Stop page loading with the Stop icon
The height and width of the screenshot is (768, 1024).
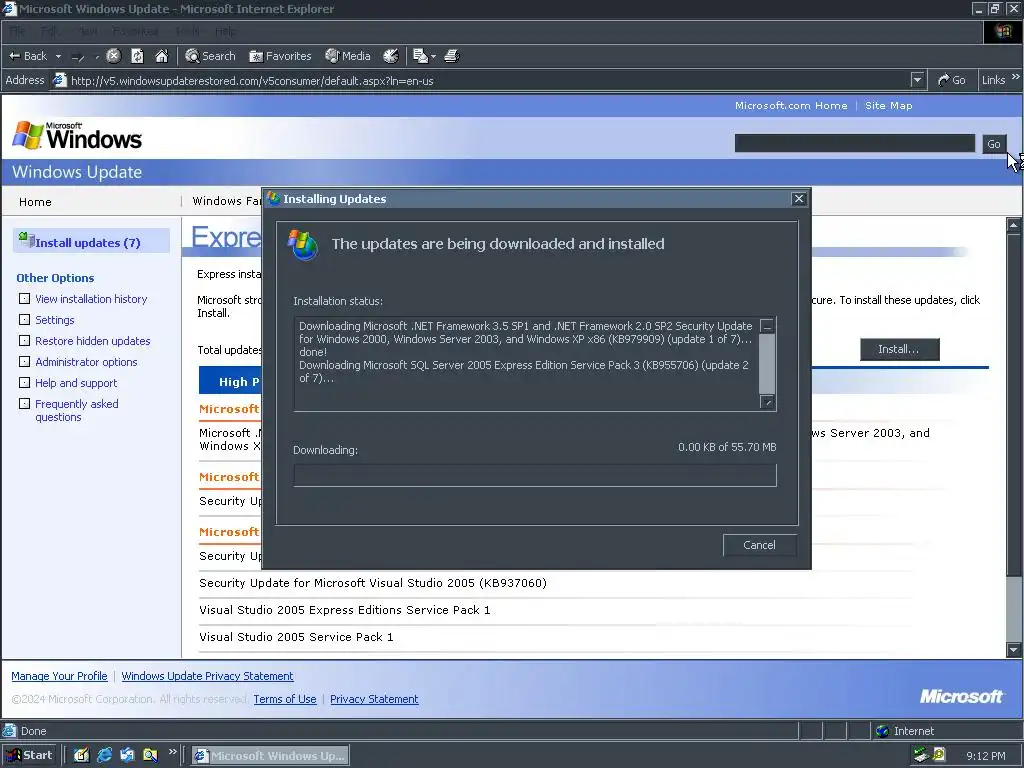[113, 56]
